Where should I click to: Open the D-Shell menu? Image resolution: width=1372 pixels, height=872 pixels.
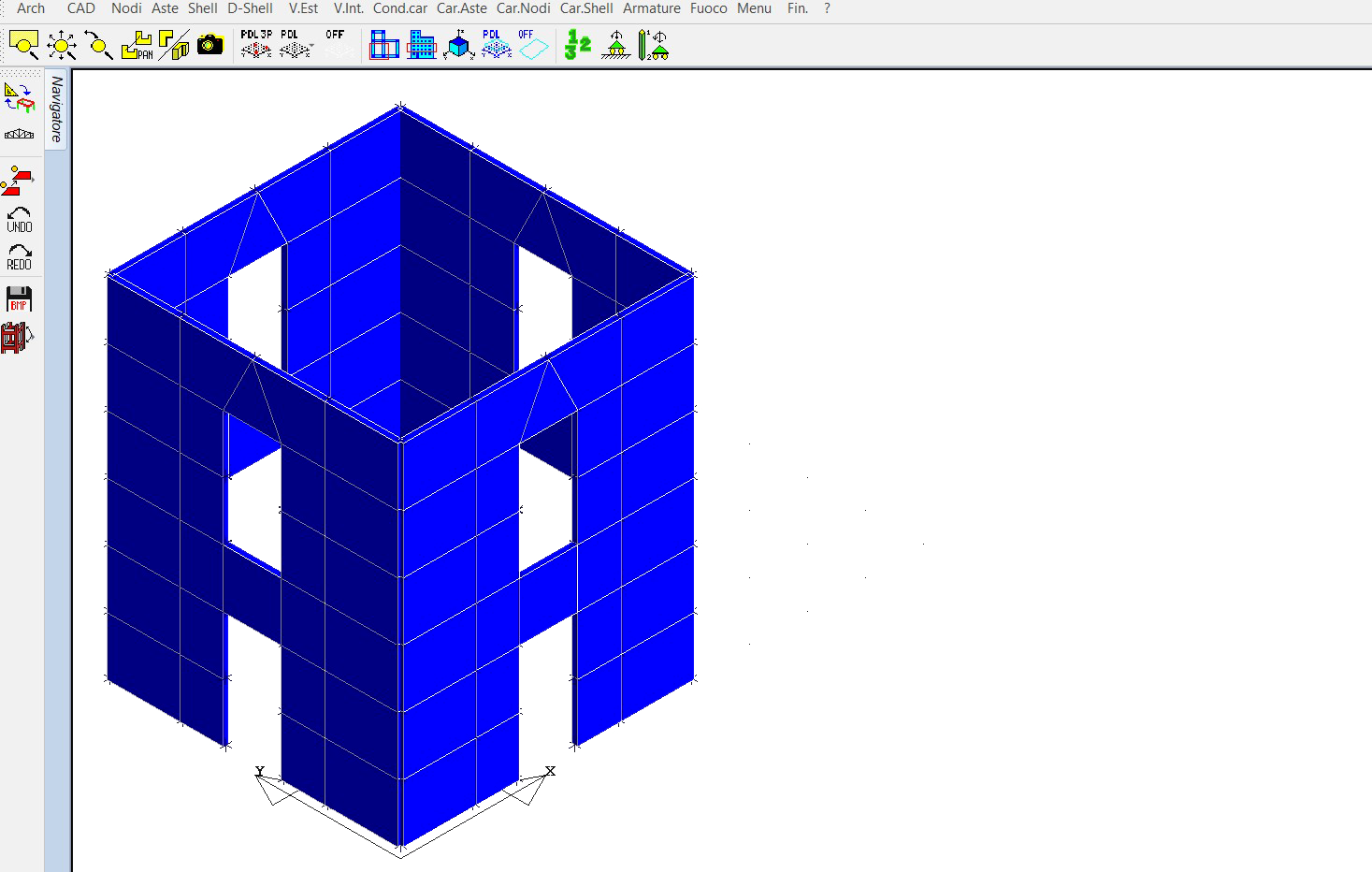(251, 8)
